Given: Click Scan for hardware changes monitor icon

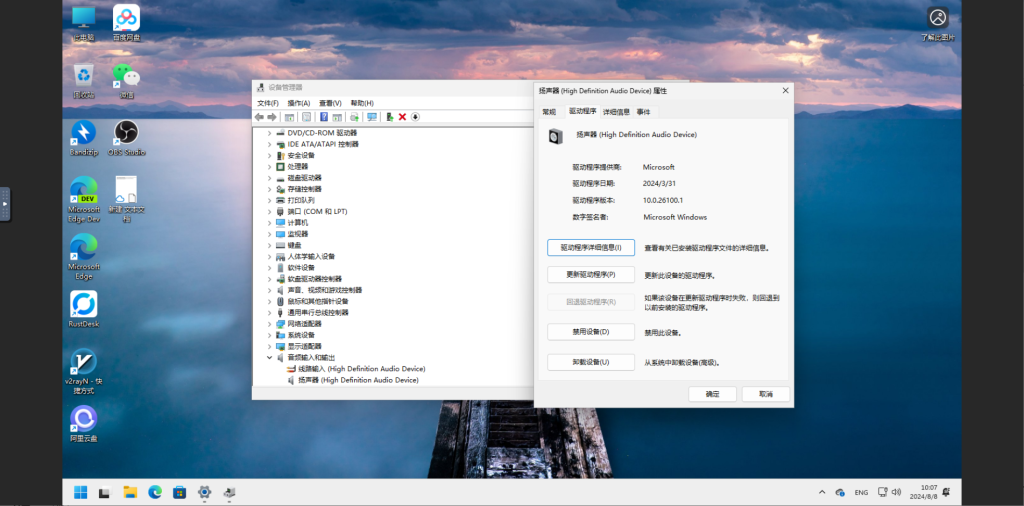Looking at the screenshot, I should [x=372, y=117].
